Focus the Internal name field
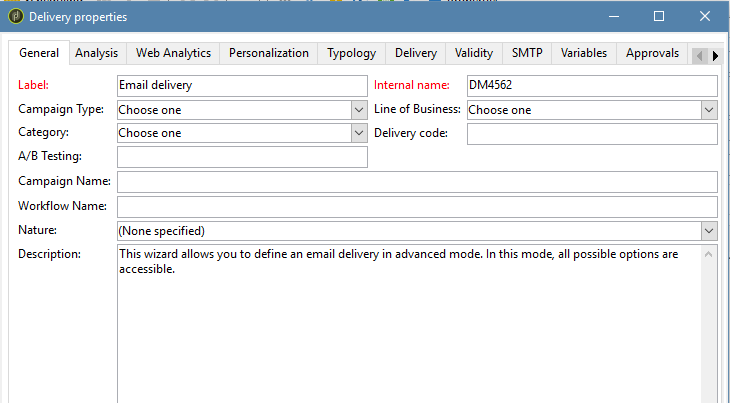This screenshot has height=403, width=730. pyautogui.click(x=591, y=86)
